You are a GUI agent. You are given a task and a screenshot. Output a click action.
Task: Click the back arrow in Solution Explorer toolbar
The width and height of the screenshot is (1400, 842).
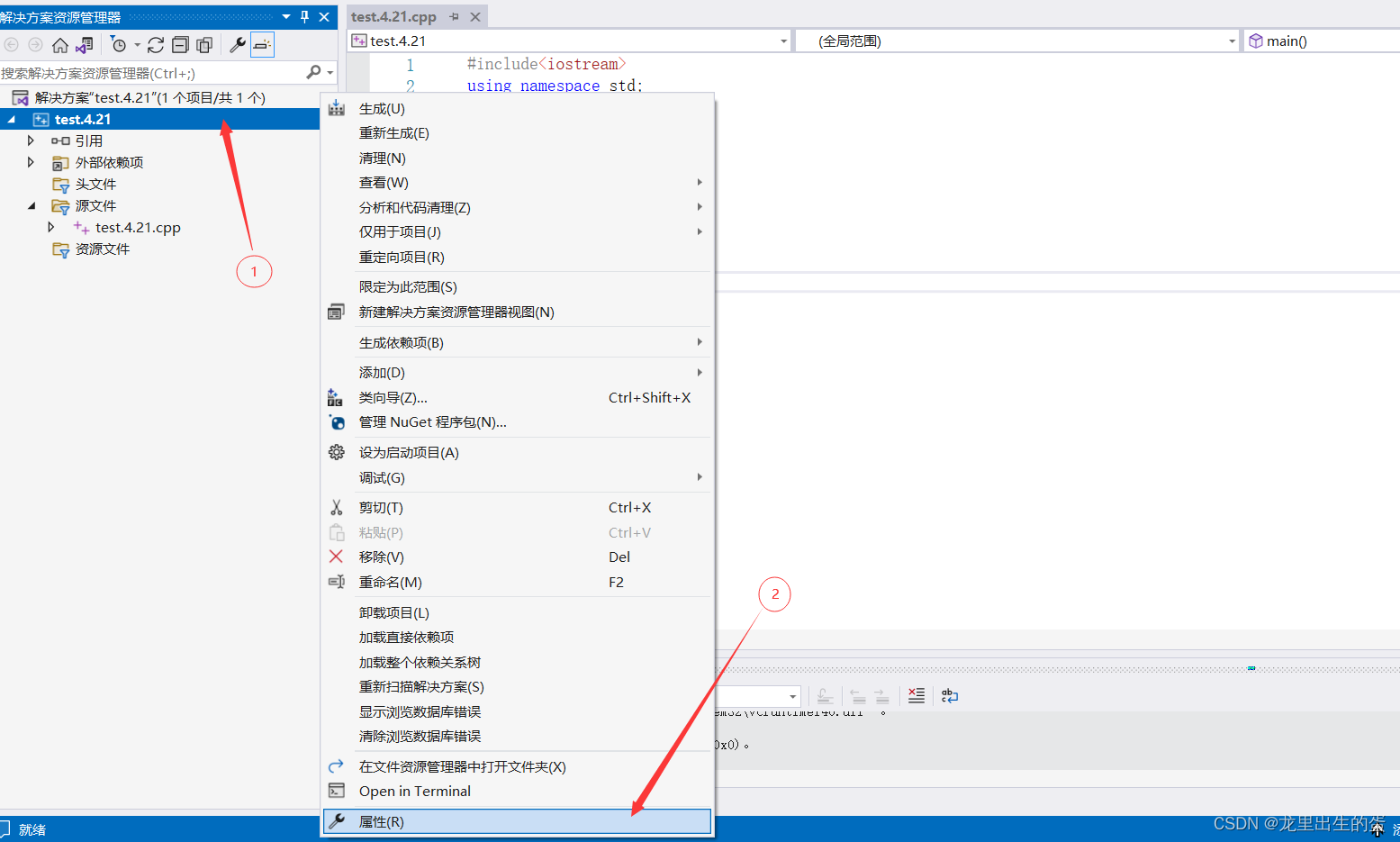[12, 45]
